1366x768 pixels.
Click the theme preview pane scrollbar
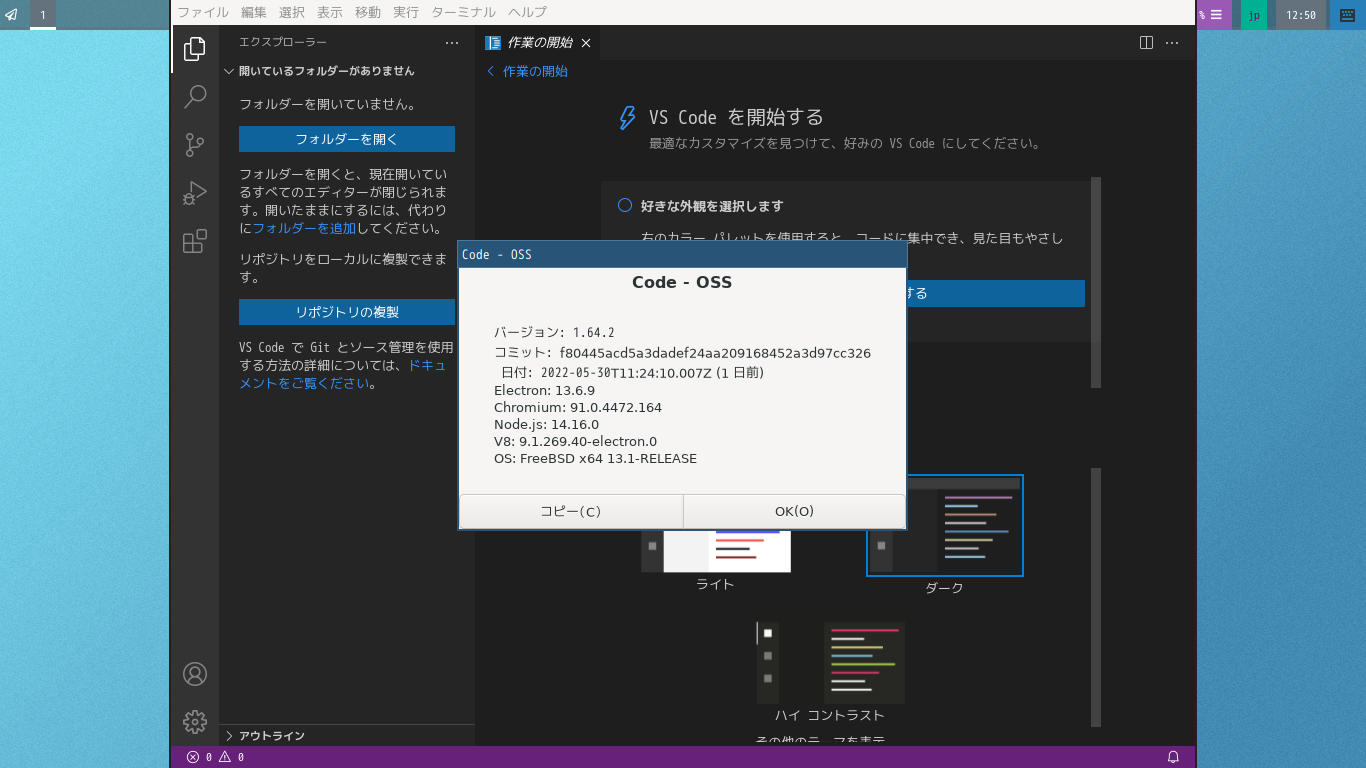[x=1096, y=597]
